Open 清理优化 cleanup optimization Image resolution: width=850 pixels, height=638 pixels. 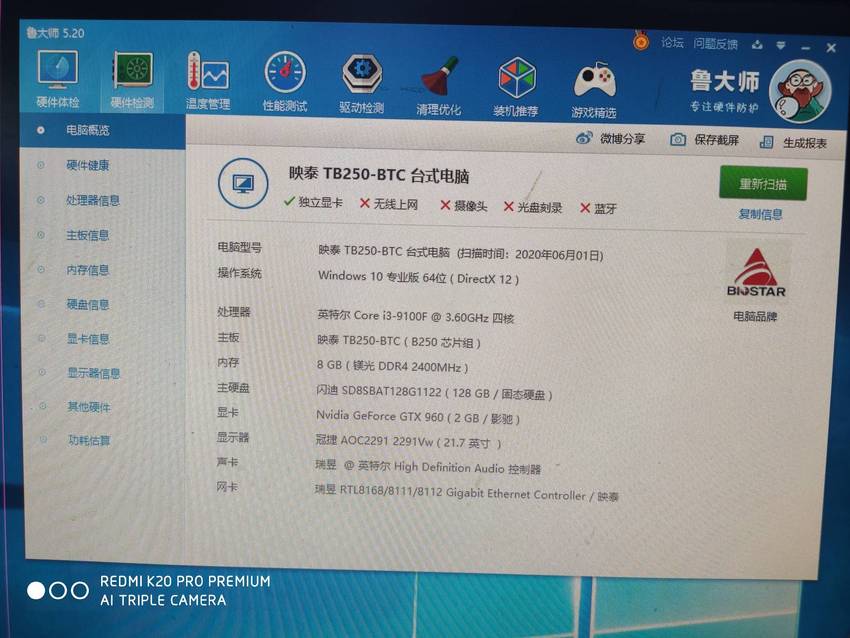(439, 86)
